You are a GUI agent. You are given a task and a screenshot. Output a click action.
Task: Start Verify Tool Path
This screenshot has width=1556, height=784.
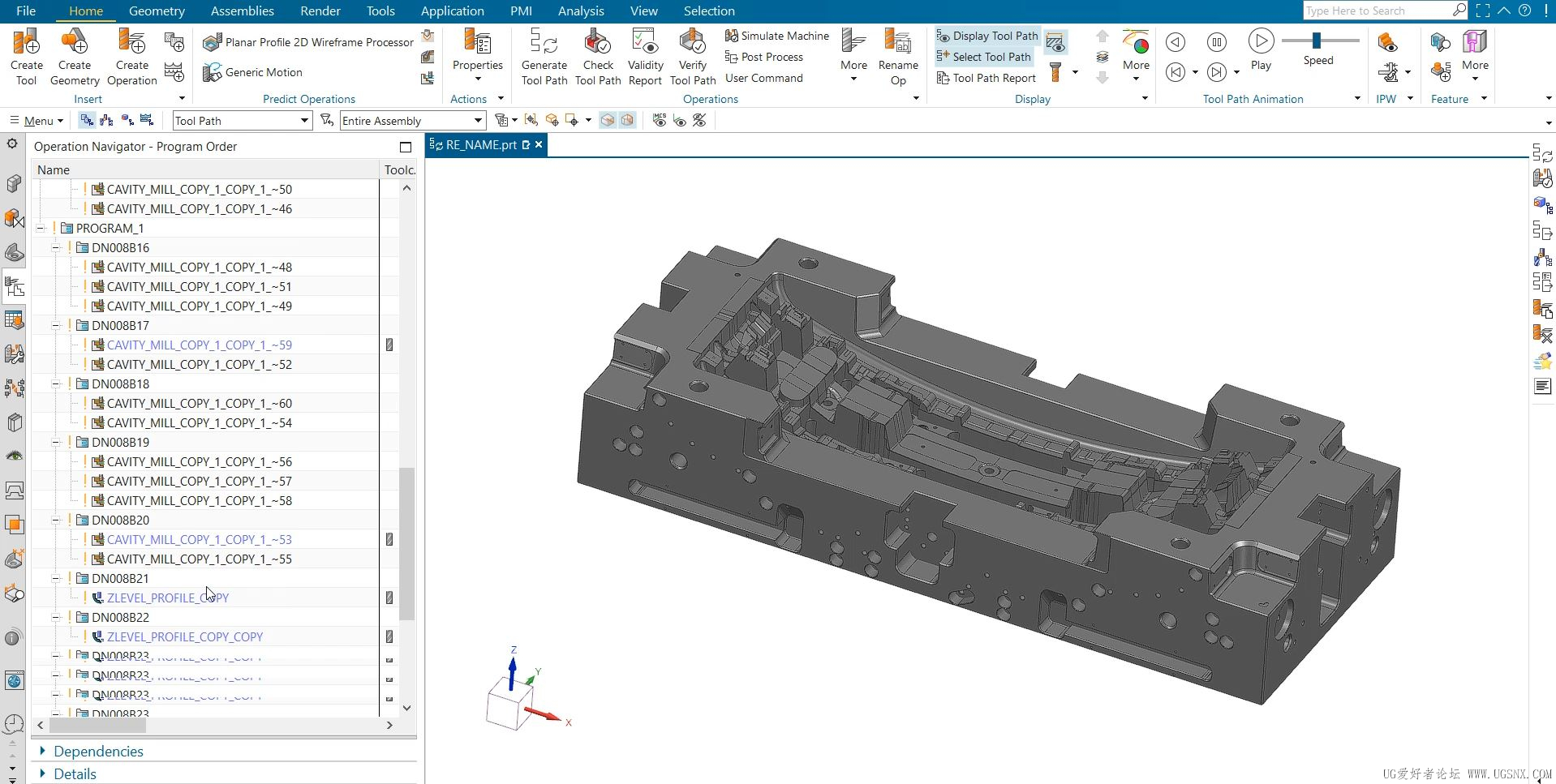click(693, 57)
